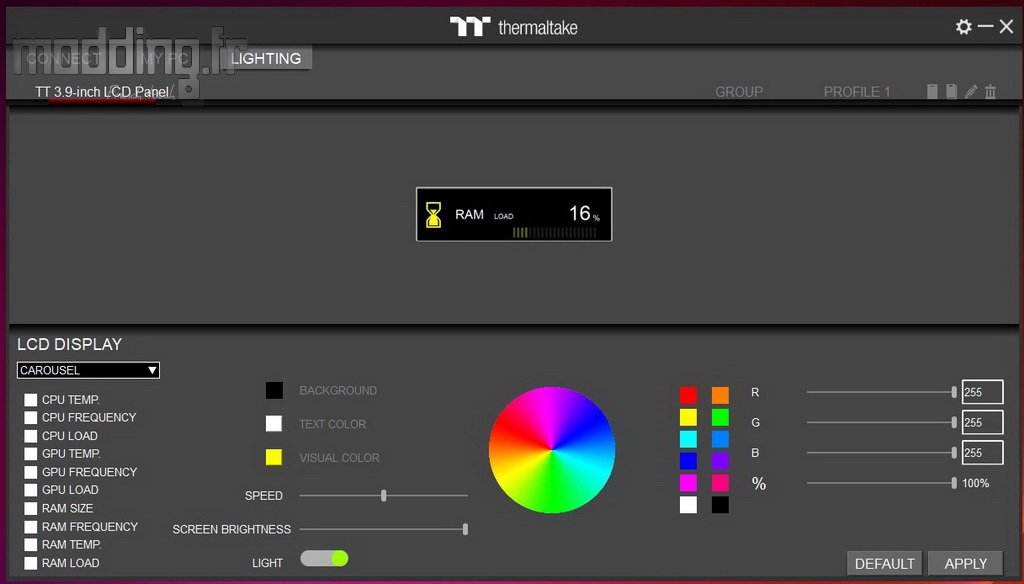Screen dimensions: 1024x584
Task: Click the center of the color wheel
Action: click(552, 450)
